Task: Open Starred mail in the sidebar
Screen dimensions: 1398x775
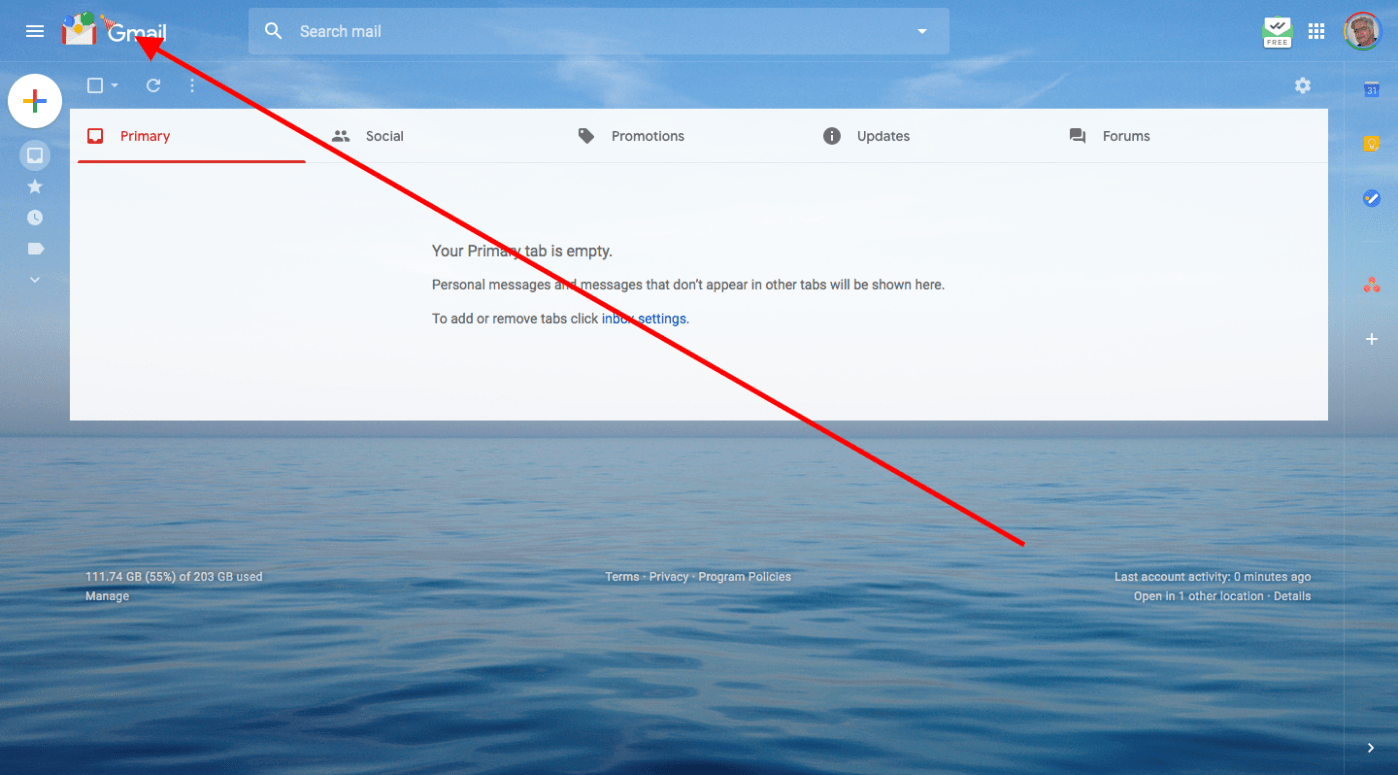Action: coord(35,187)
